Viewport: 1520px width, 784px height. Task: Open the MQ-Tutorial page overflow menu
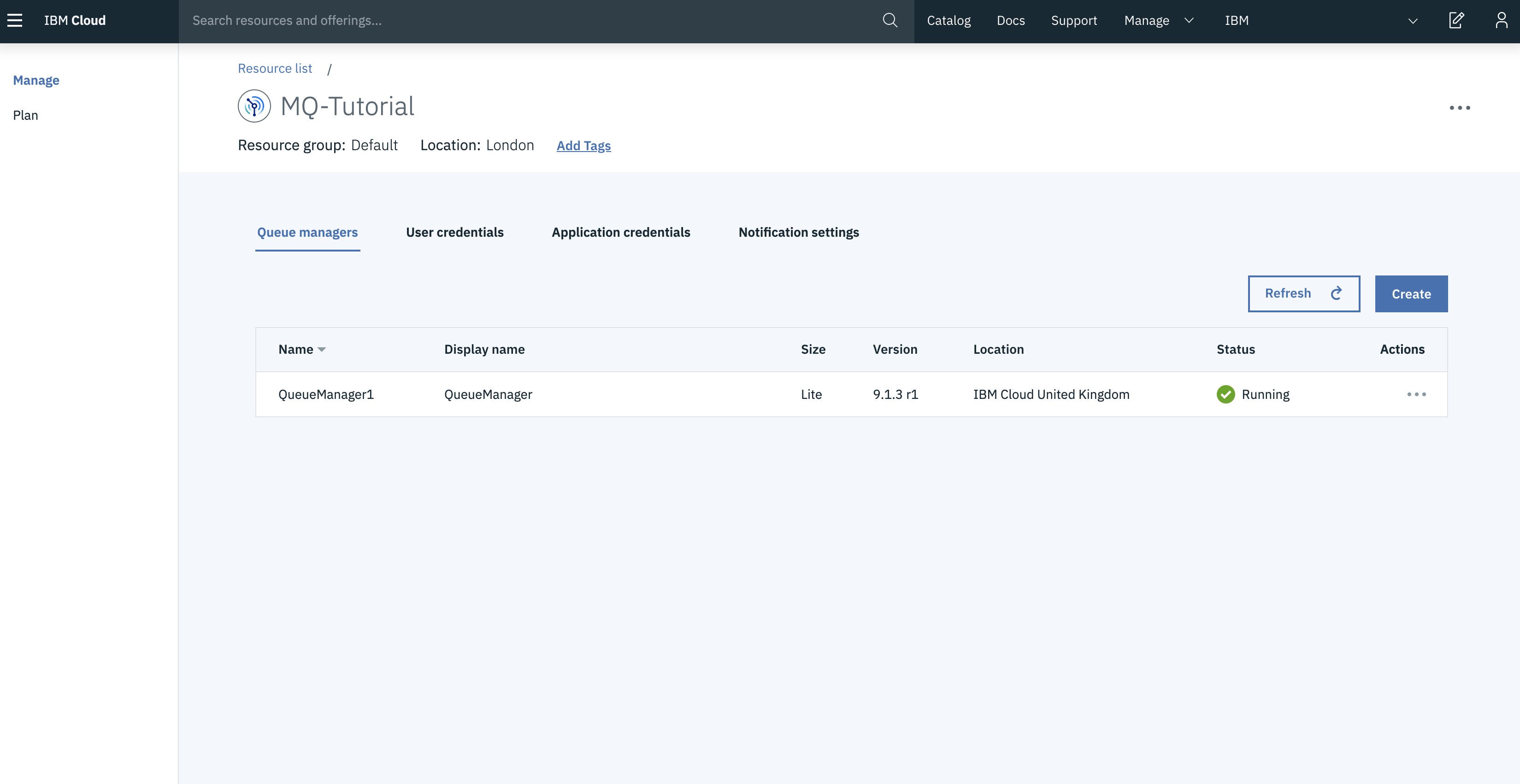1460,107
